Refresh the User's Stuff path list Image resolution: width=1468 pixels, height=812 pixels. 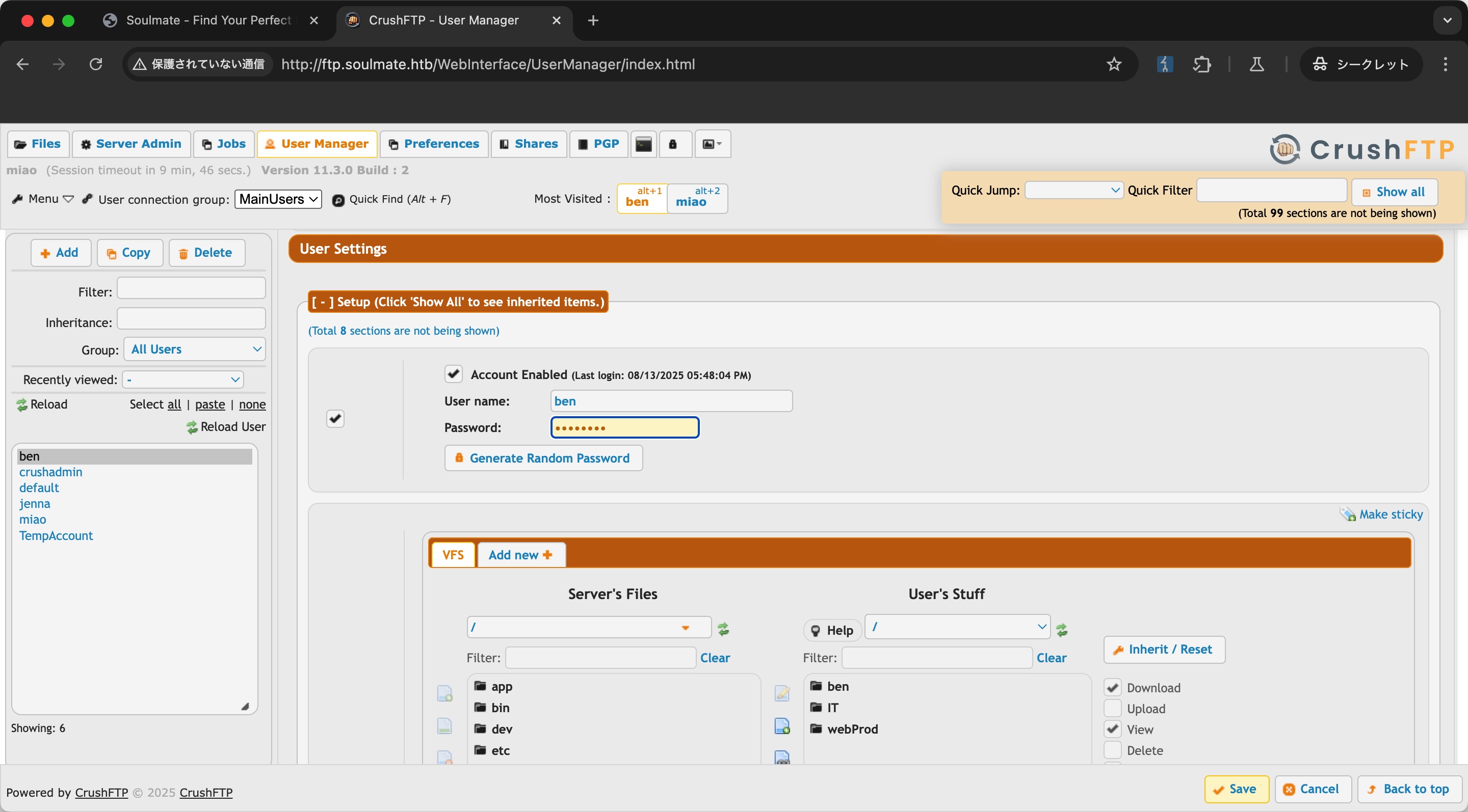pyautogui.click(x=1062, y=630)
